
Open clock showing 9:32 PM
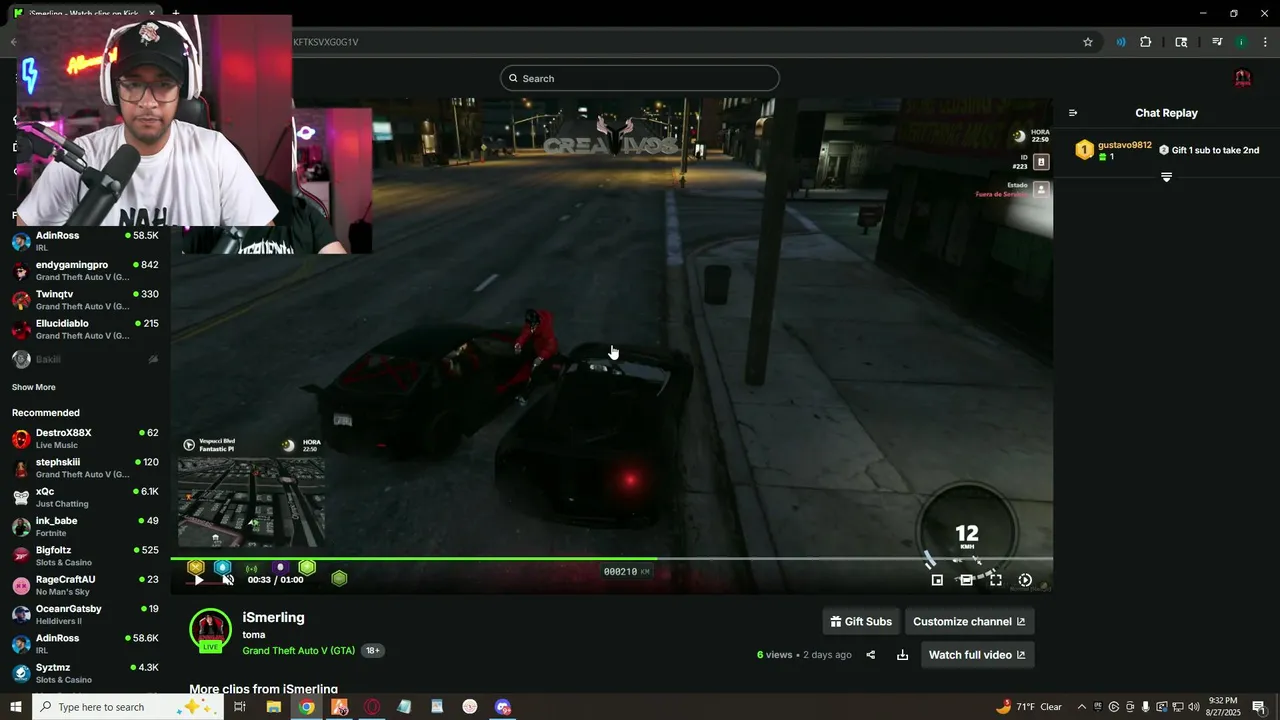coord(1223,707)
